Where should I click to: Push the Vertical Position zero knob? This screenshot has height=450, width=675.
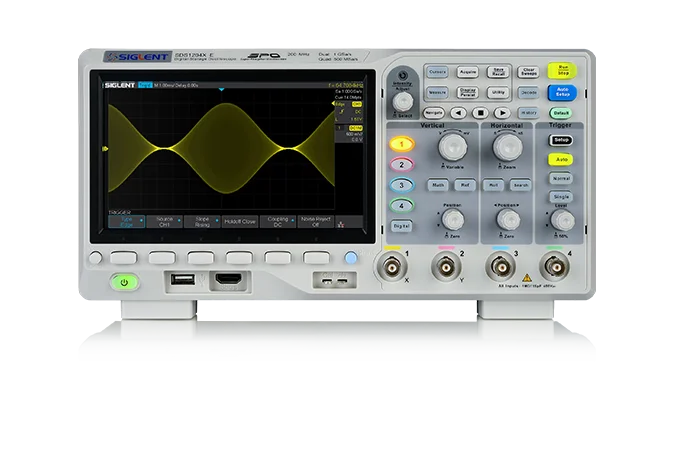point(453,220)
